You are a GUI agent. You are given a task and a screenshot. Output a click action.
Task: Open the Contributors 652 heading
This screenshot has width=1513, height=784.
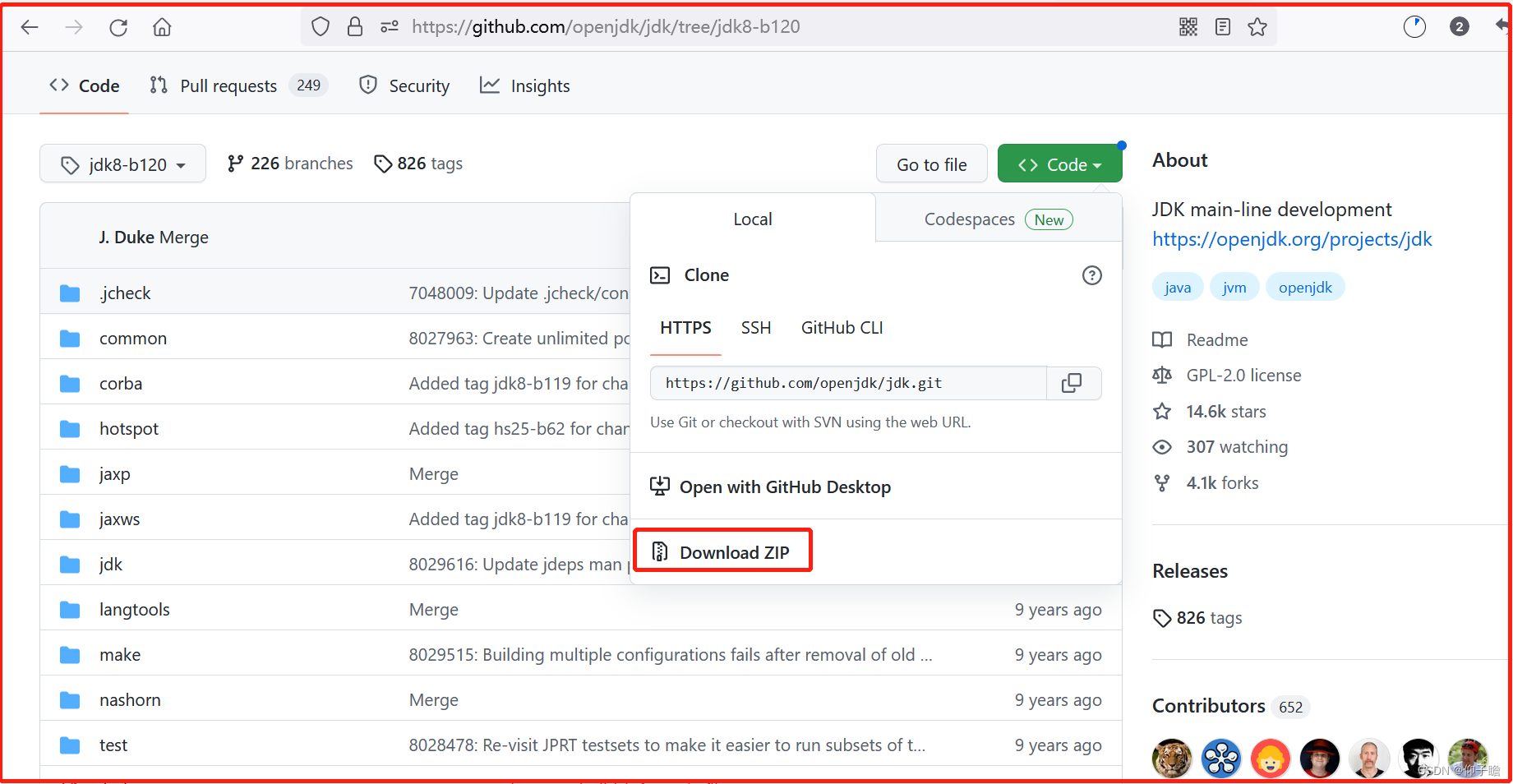[x=1229, y=707]
